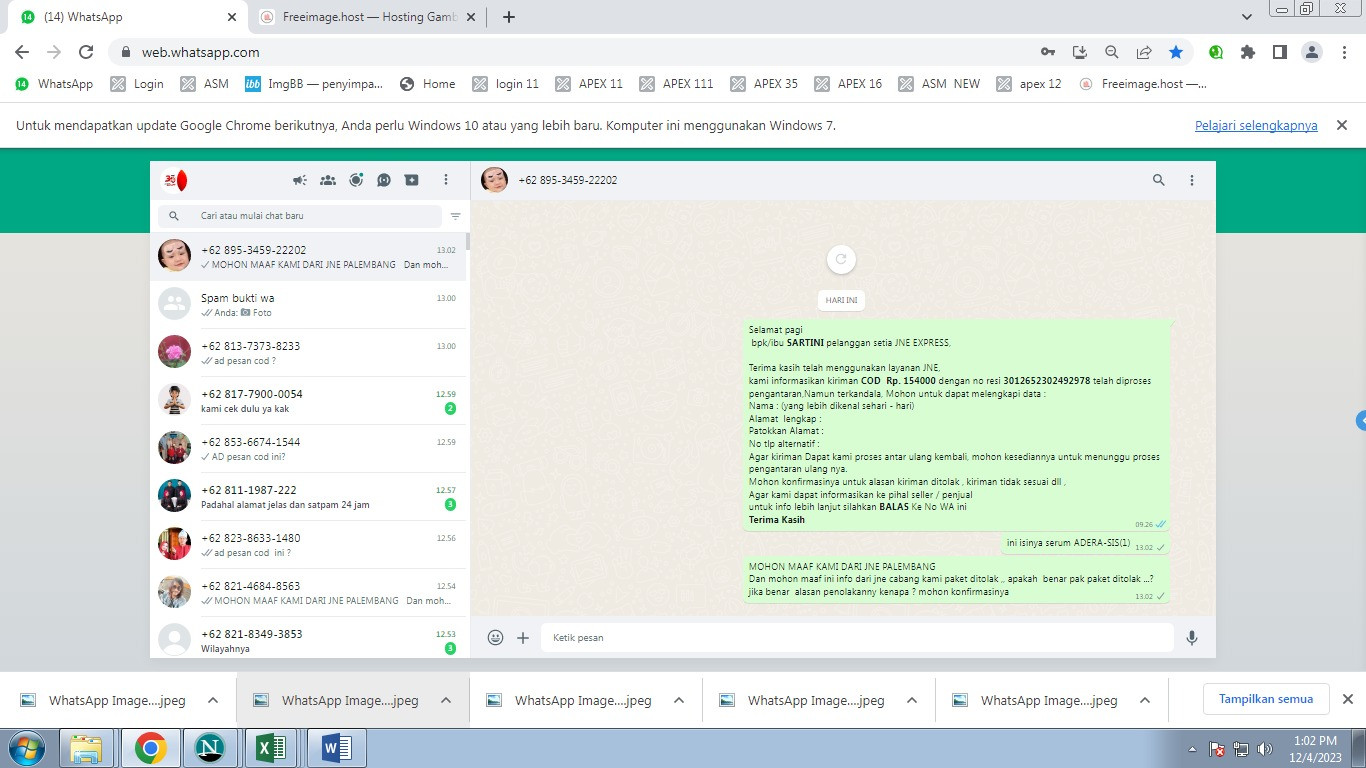Click the share page icon in address bar
Screen dimensions: 1366x768
[x=1144, y=52]
